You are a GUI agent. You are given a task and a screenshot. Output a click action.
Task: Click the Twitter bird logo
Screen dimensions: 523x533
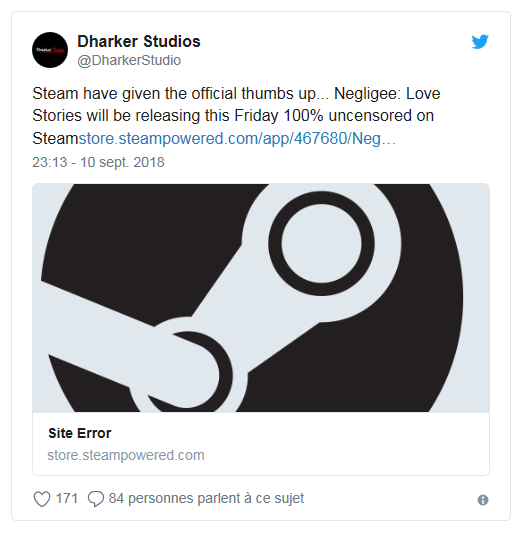tap(480, 41)
